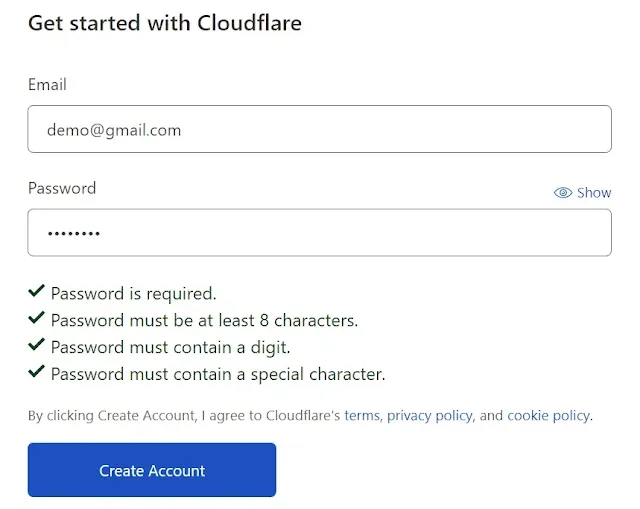Open the terms link
The width and height of the screenshot is (640, 509).
point(362,416)
